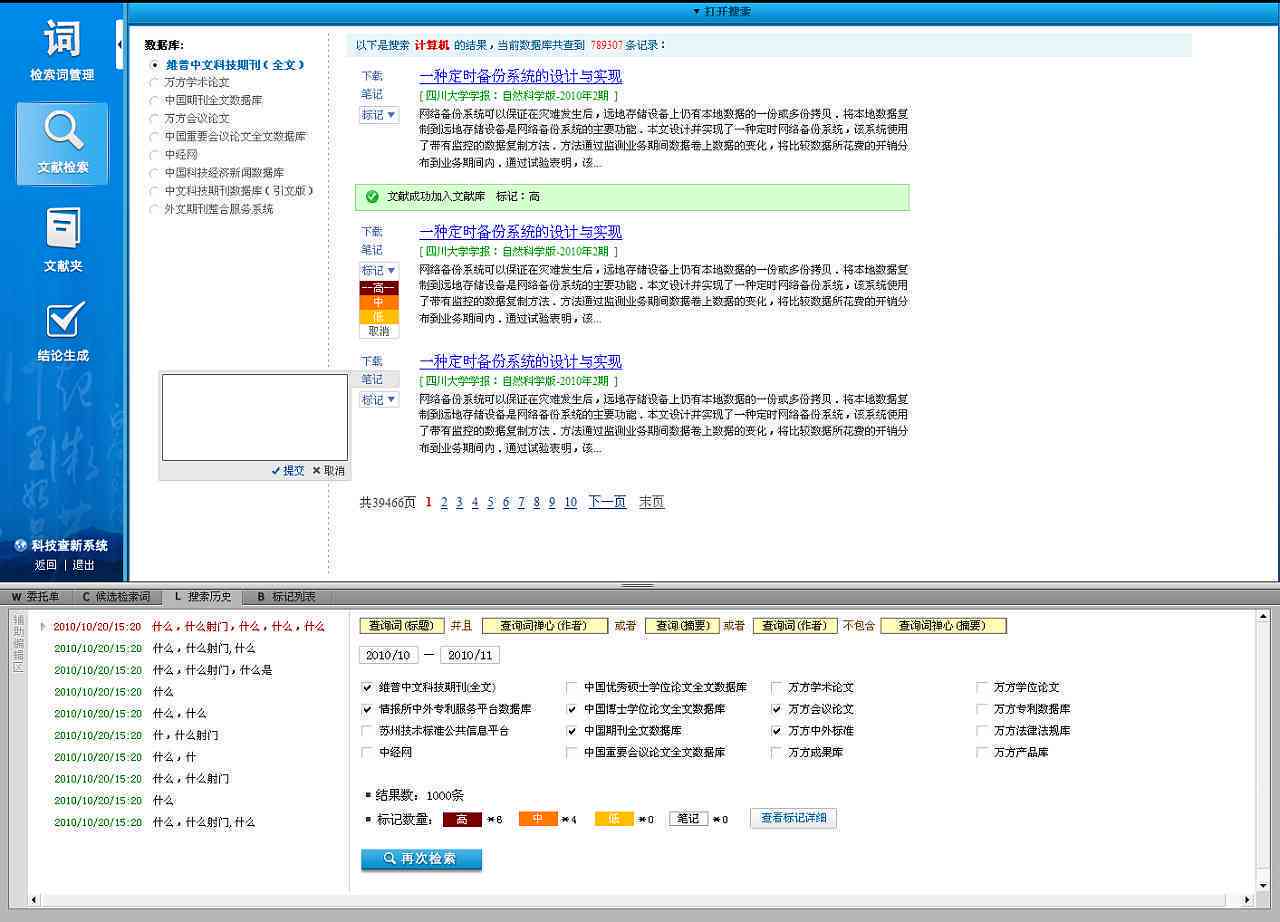1280x922 pixels.
Task: Click the 科技查新系统 globe icon
Action: click(x=20, y=546)
